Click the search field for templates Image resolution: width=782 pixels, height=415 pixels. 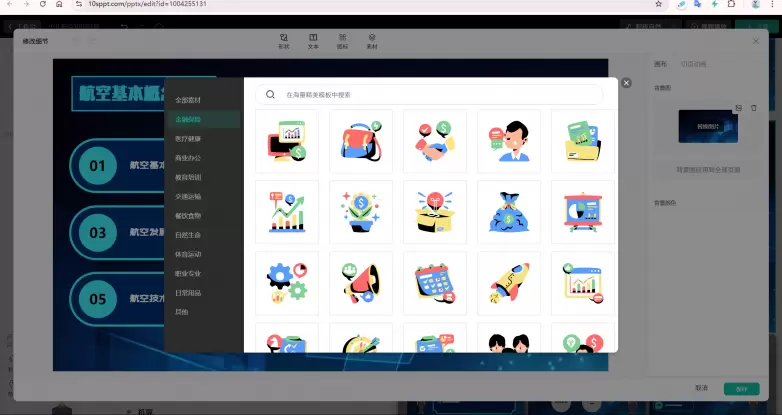pos(440,94)
